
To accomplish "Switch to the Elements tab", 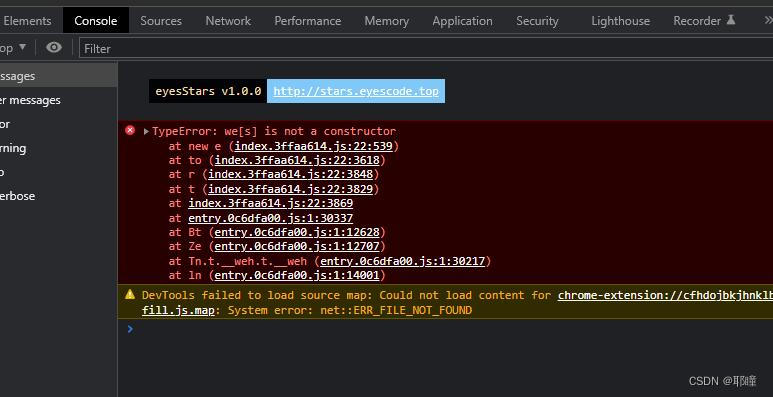I will point(26,21).
